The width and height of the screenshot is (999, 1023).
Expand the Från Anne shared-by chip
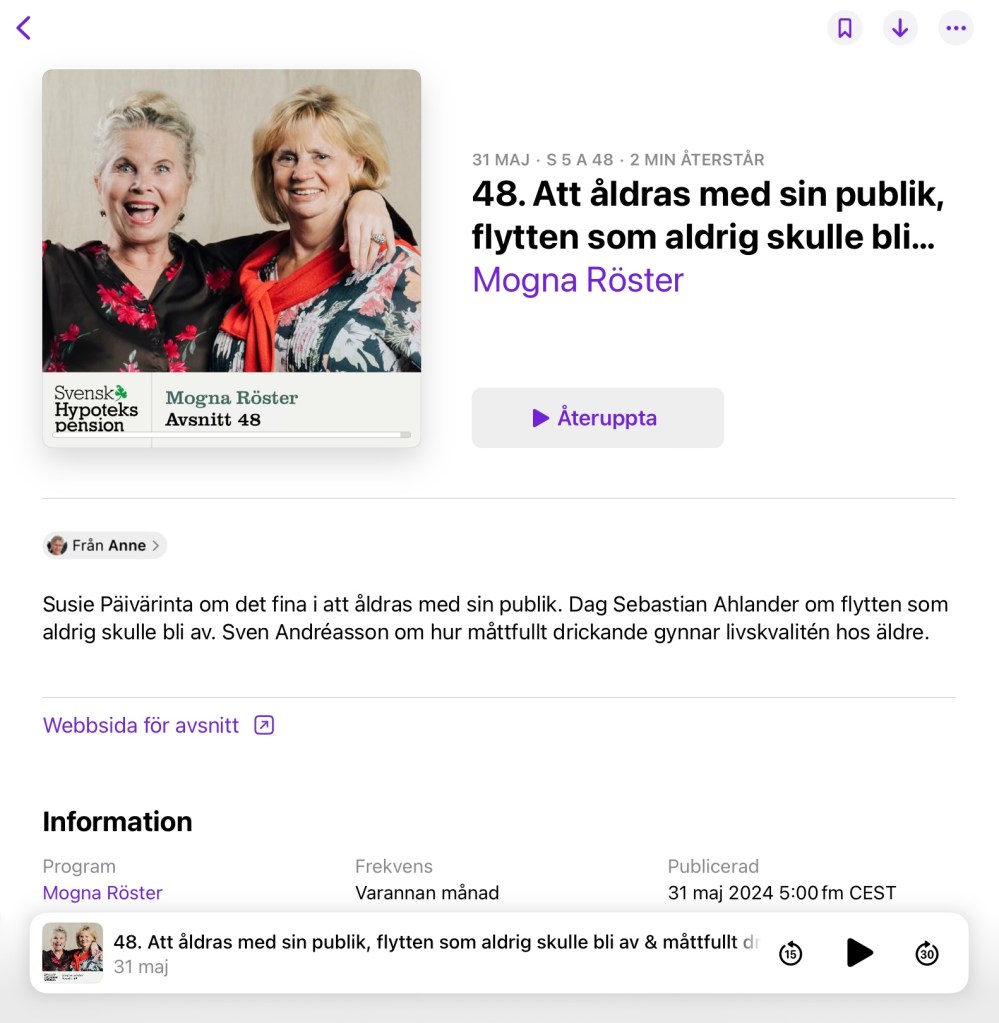point(104,545)
